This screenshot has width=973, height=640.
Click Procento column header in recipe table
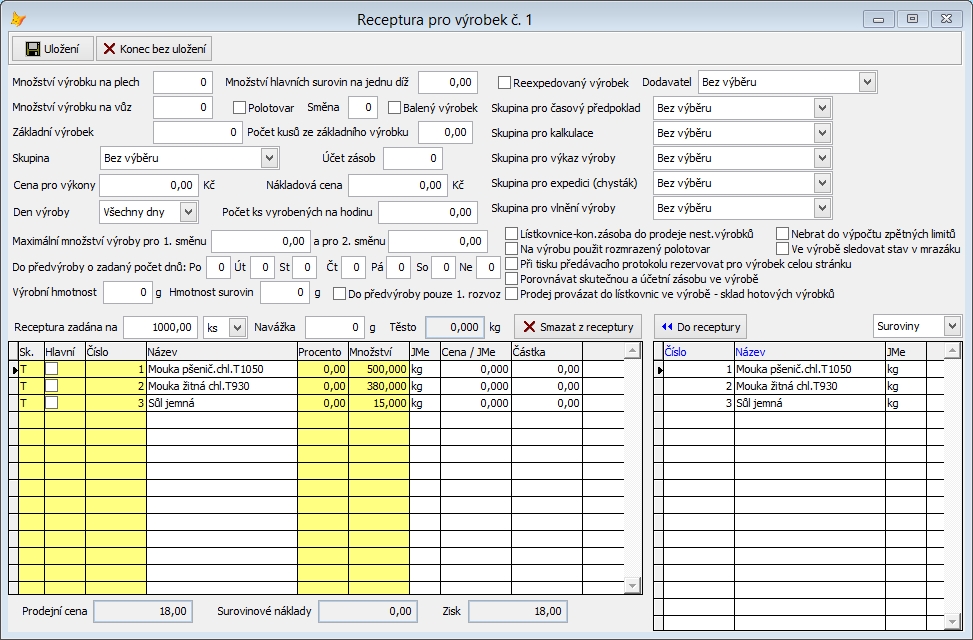[322, 352]
